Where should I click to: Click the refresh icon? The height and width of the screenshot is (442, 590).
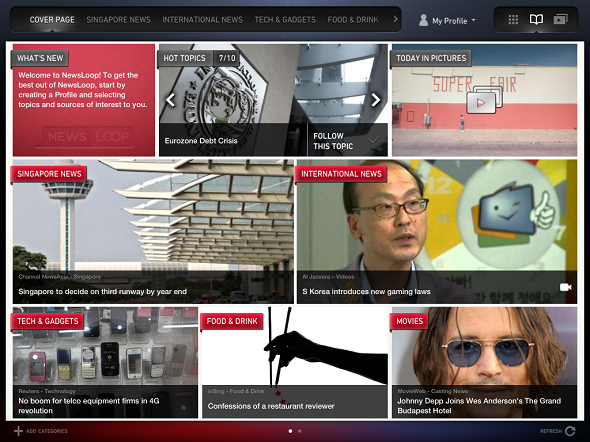(570, 431)
